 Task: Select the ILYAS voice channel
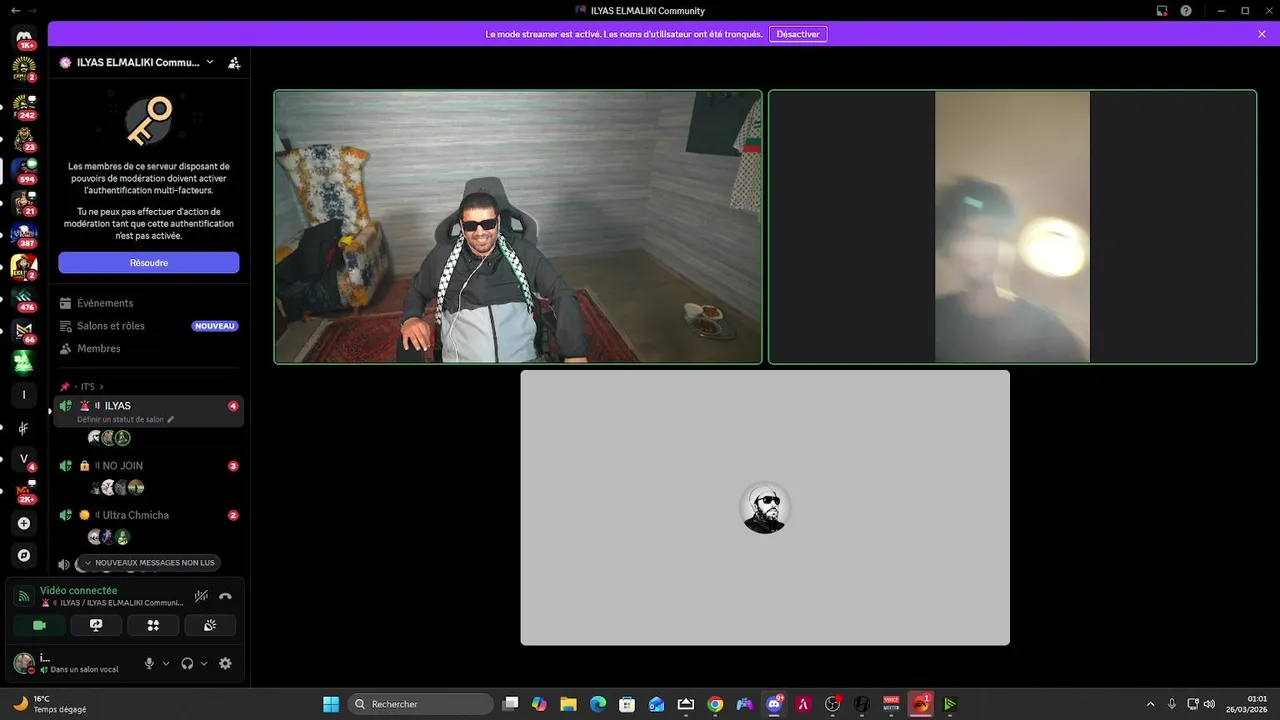pyautogui.click(x=148, y=411)
